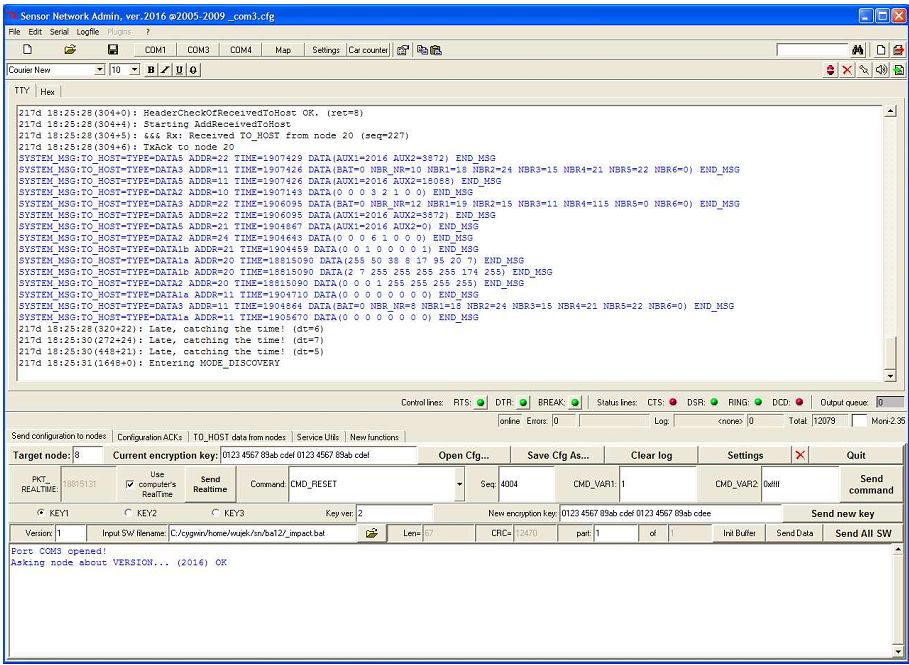Click the Target node input field

88,455
